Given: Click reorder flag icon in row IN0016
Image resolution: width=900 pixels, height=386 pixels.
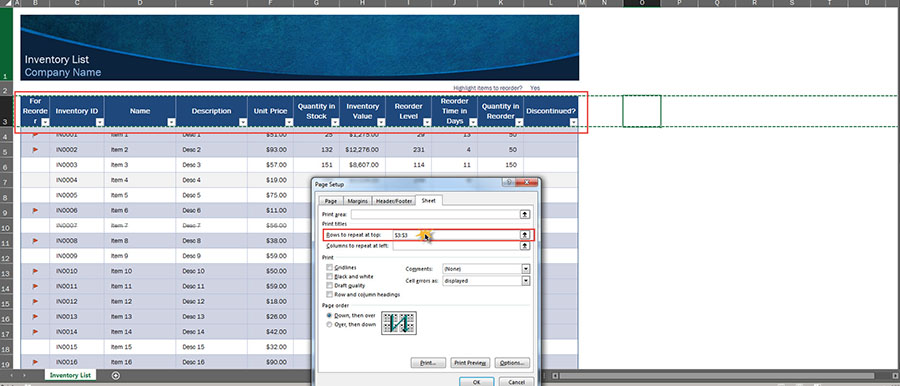Looking at the screenshot, I should coord(35,362).
